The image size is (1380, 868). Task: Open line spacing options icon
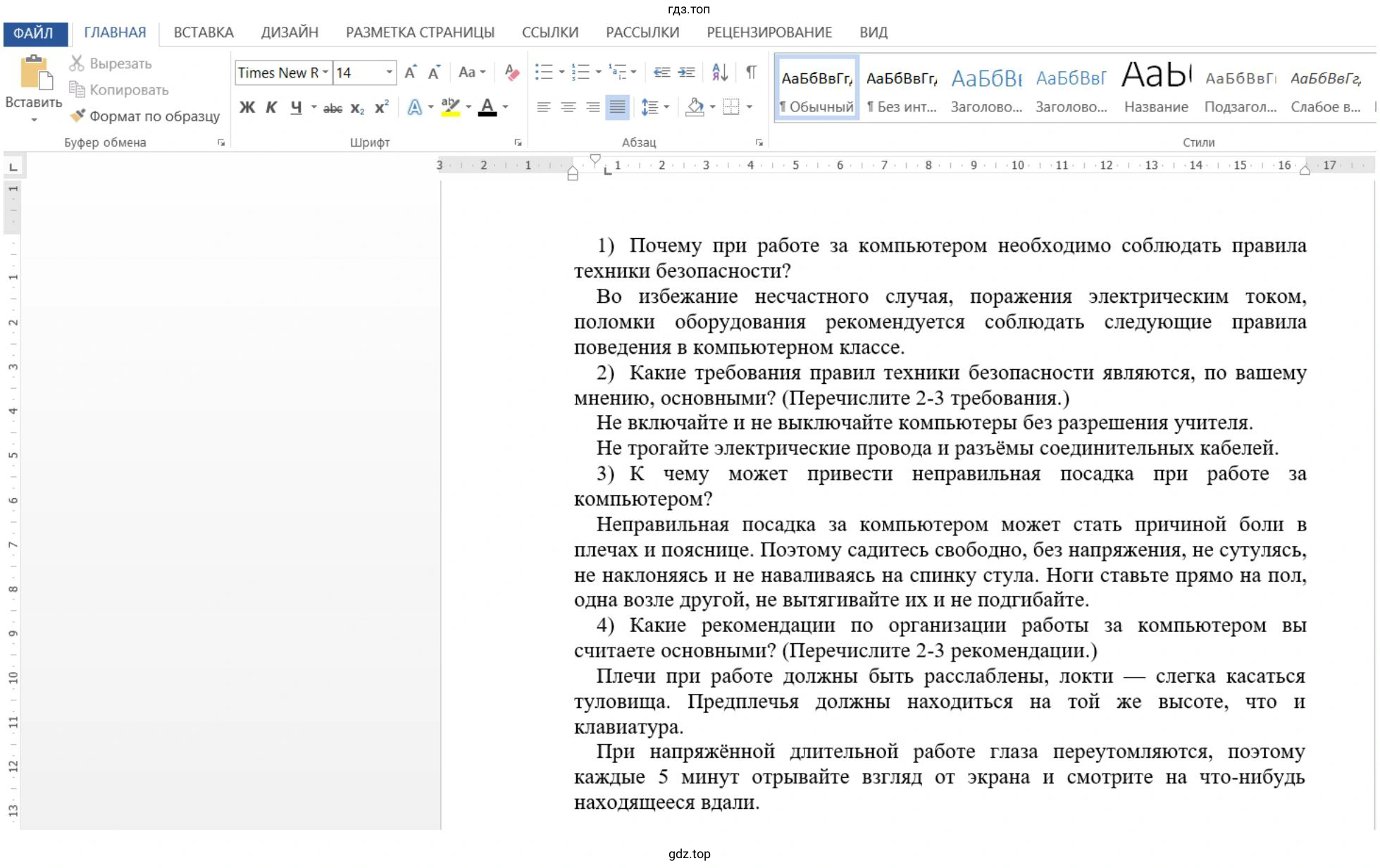tap(649, 107)
